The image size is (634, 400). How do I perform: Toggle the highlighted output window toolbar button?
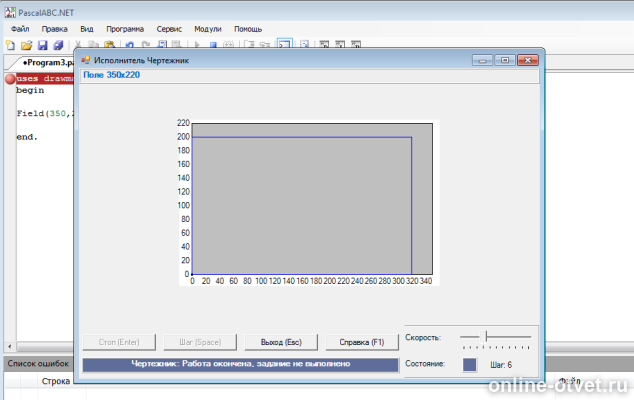click(285, 44)
